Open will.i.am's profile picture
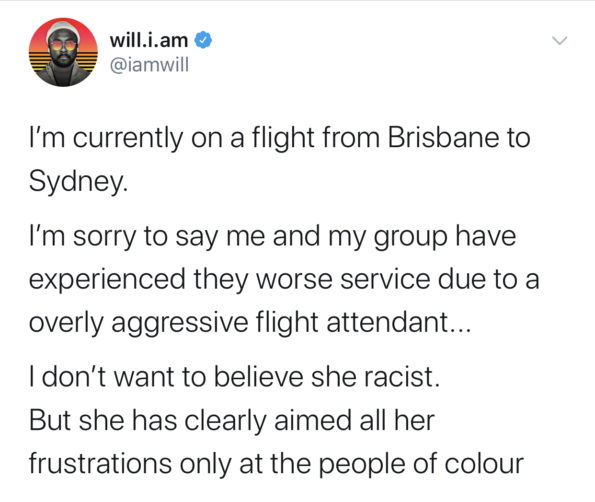 [x=63, y=52]
